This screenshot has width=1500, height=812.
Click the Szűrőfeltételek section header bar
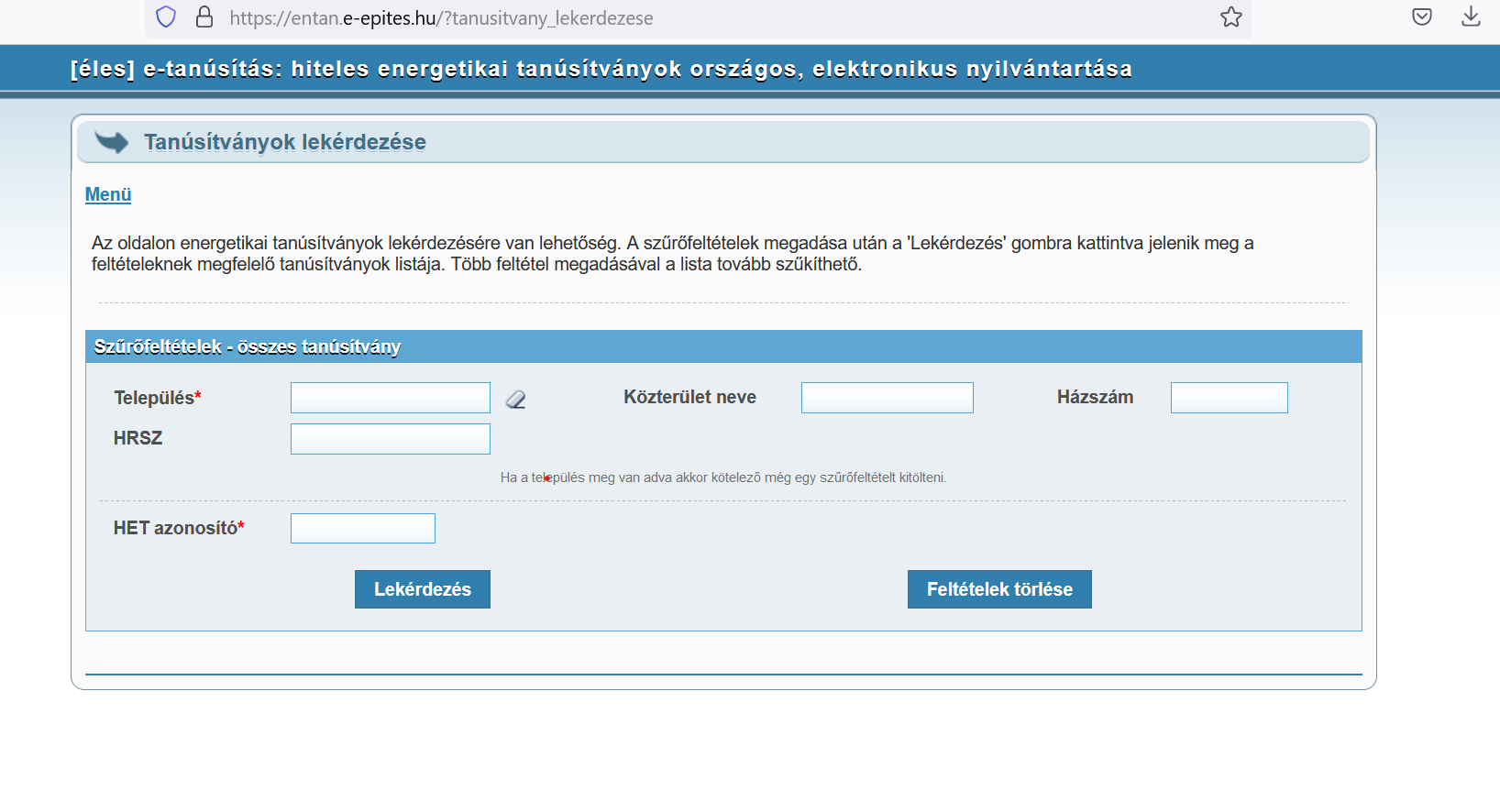(722, 347)
